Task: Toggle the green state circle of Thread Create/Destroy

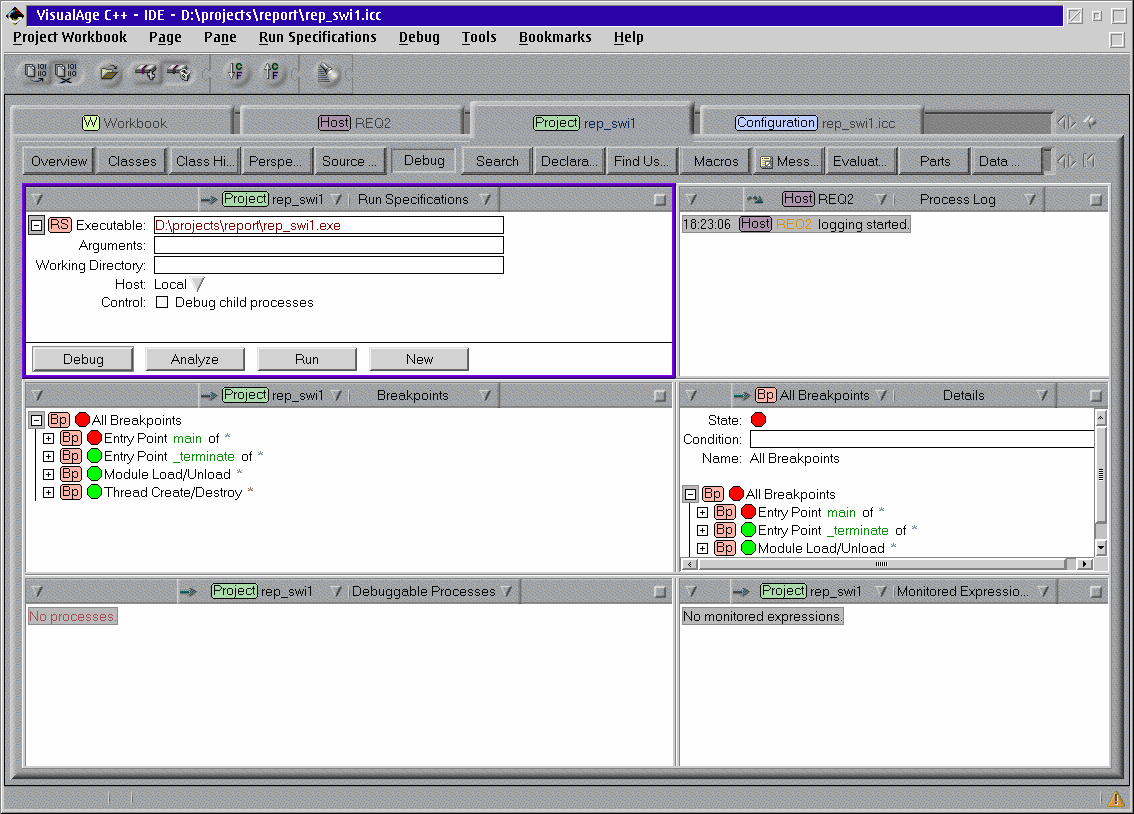Action: click(x=94, y=492)
